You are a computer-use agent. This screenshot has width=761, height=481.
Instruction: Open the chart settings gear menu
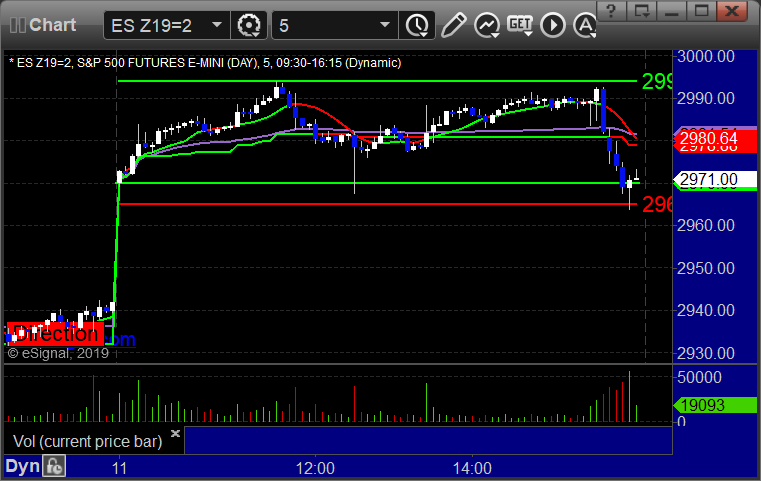click(248, 25)
